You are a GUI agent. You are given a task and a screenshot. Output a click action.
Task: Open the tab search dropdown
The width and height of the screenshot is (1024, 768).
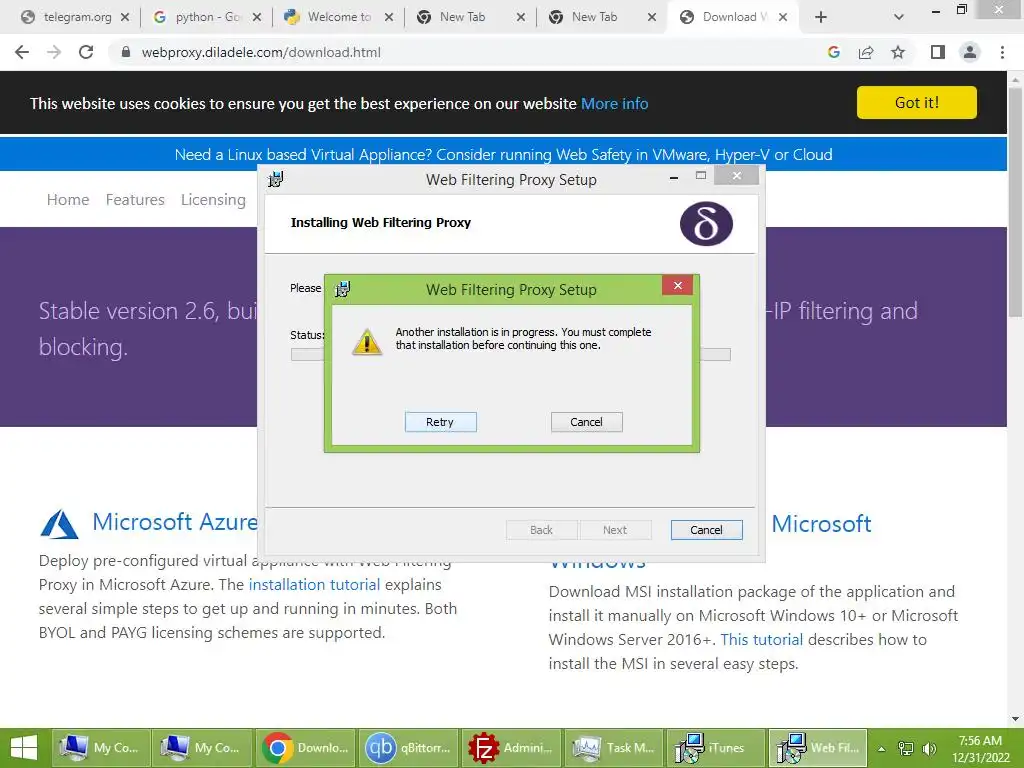(x=899, y=18)
